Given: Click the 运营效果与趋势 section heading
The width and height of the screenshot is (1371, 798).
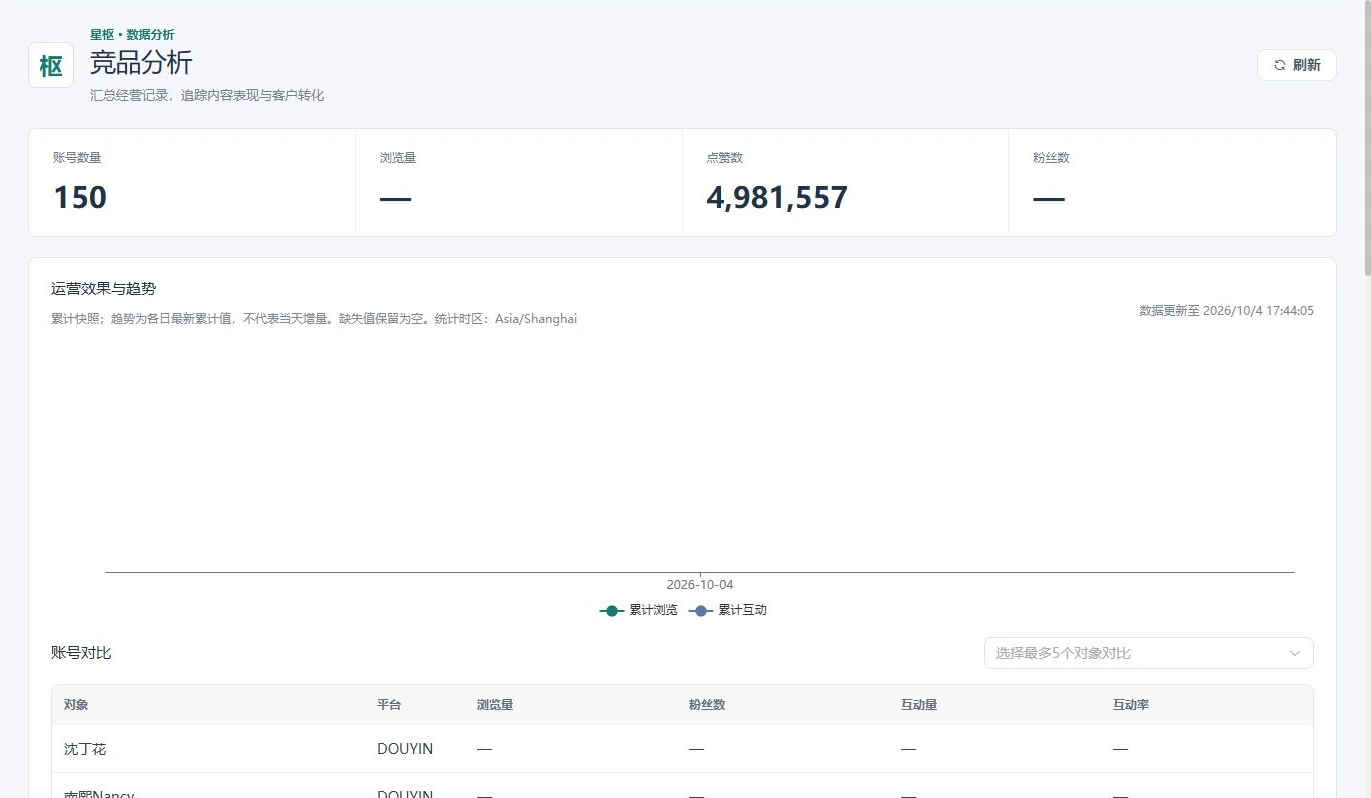Looking at the screenshot, I should 104,289.
